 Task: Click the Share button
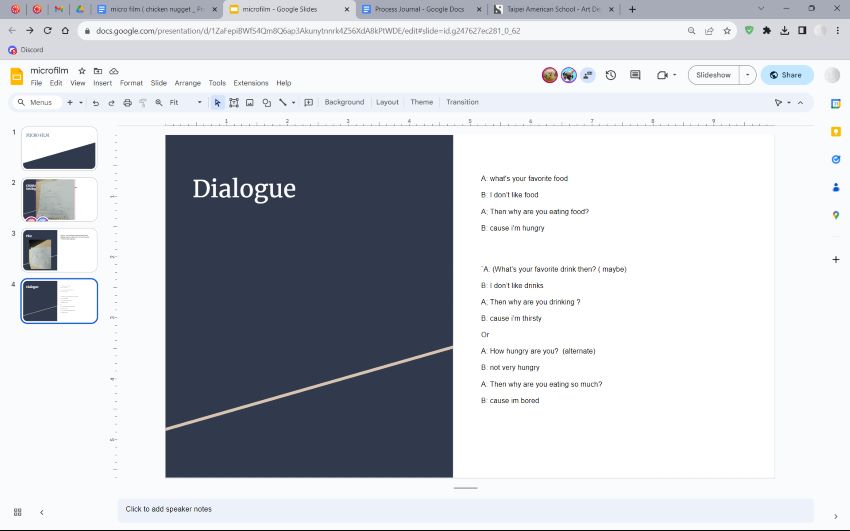point(786,75)
